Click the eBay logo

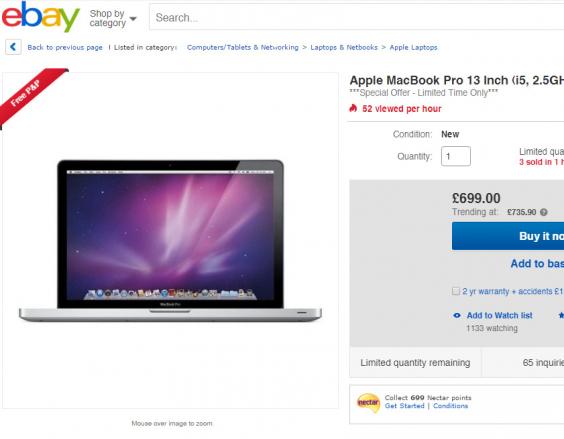pos(40,17)
